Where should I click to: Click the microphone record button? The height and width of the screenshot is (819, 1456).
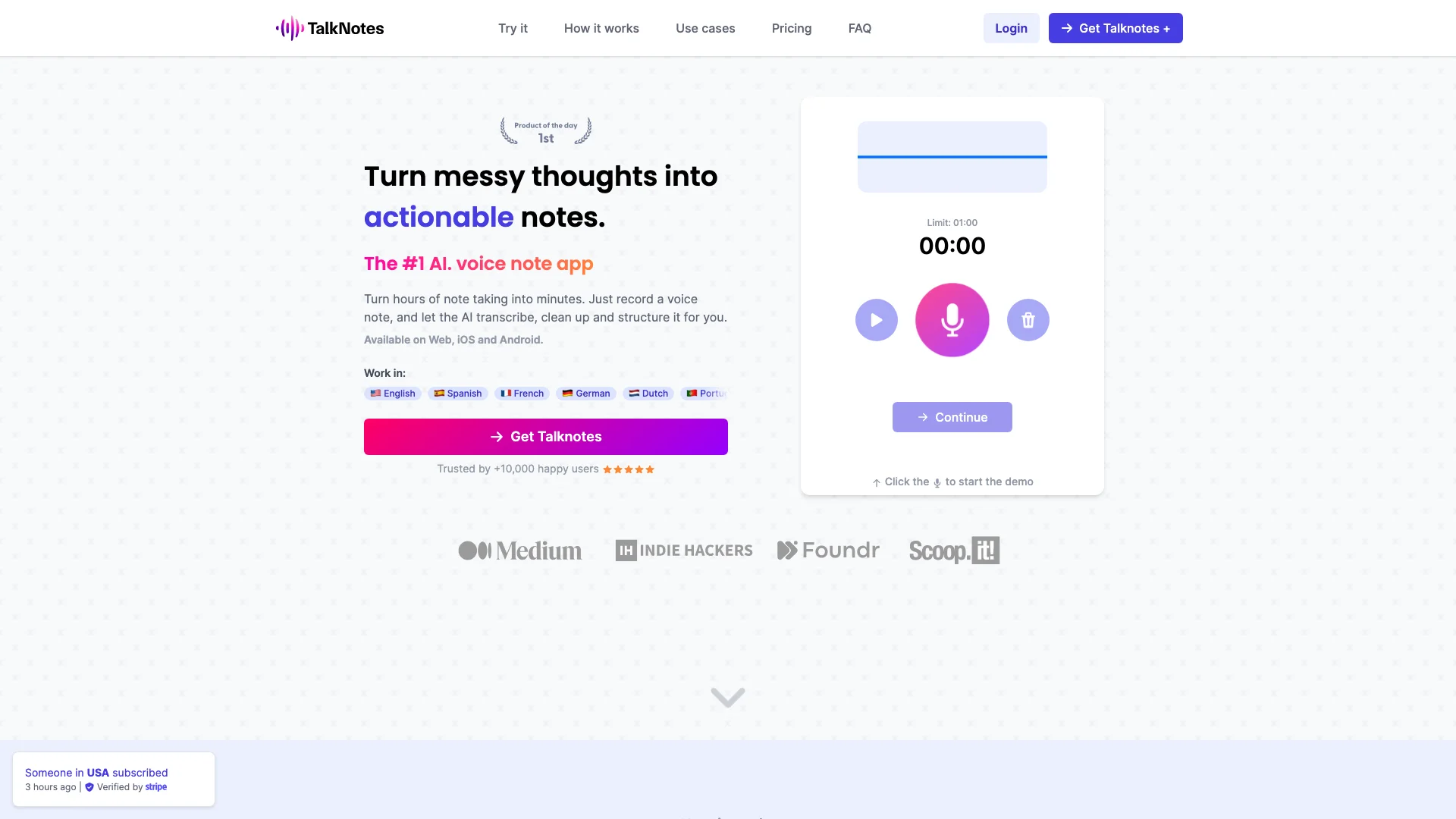tap(951, 320)
